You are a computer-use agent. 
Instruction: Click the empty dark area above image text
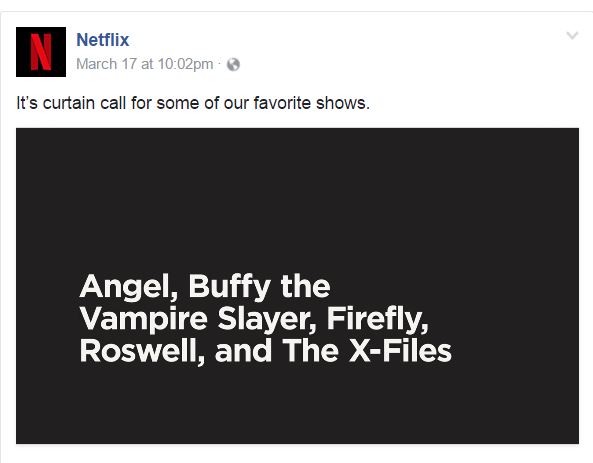pos(297,197)
